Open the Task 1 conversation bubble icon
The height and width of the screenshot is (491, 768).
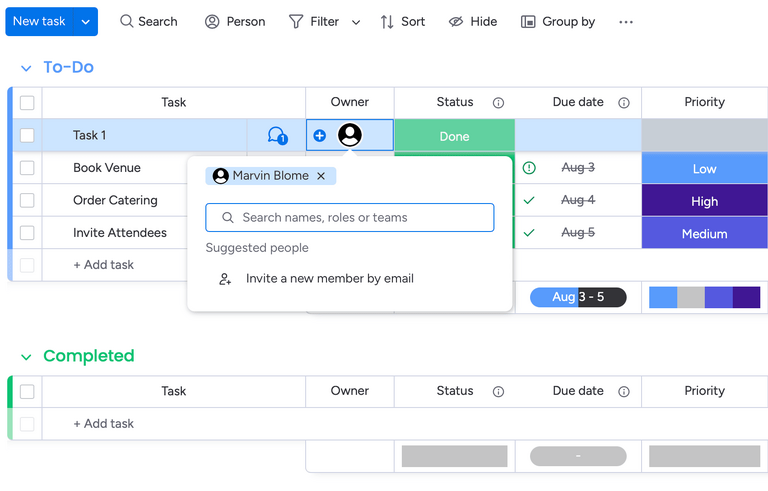pyautogui.click(x=277, y=135)
